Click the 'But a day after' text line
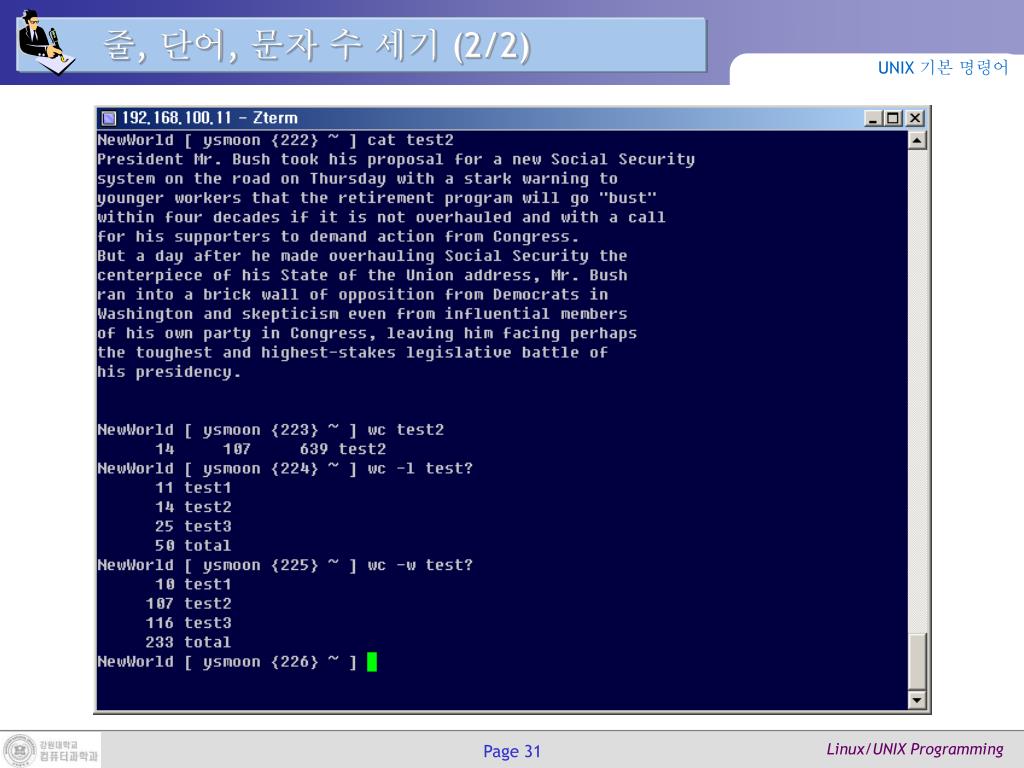 pyautogui.click(x=362, y=256)
